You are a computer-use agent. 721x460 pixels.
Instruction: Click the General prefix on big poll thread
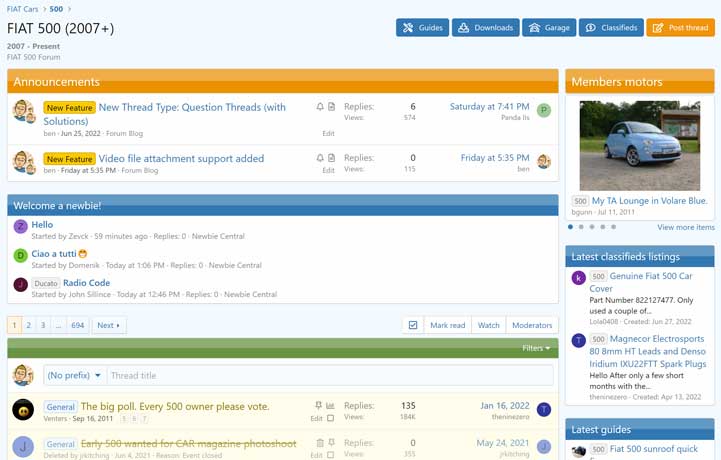coord(61,407)
